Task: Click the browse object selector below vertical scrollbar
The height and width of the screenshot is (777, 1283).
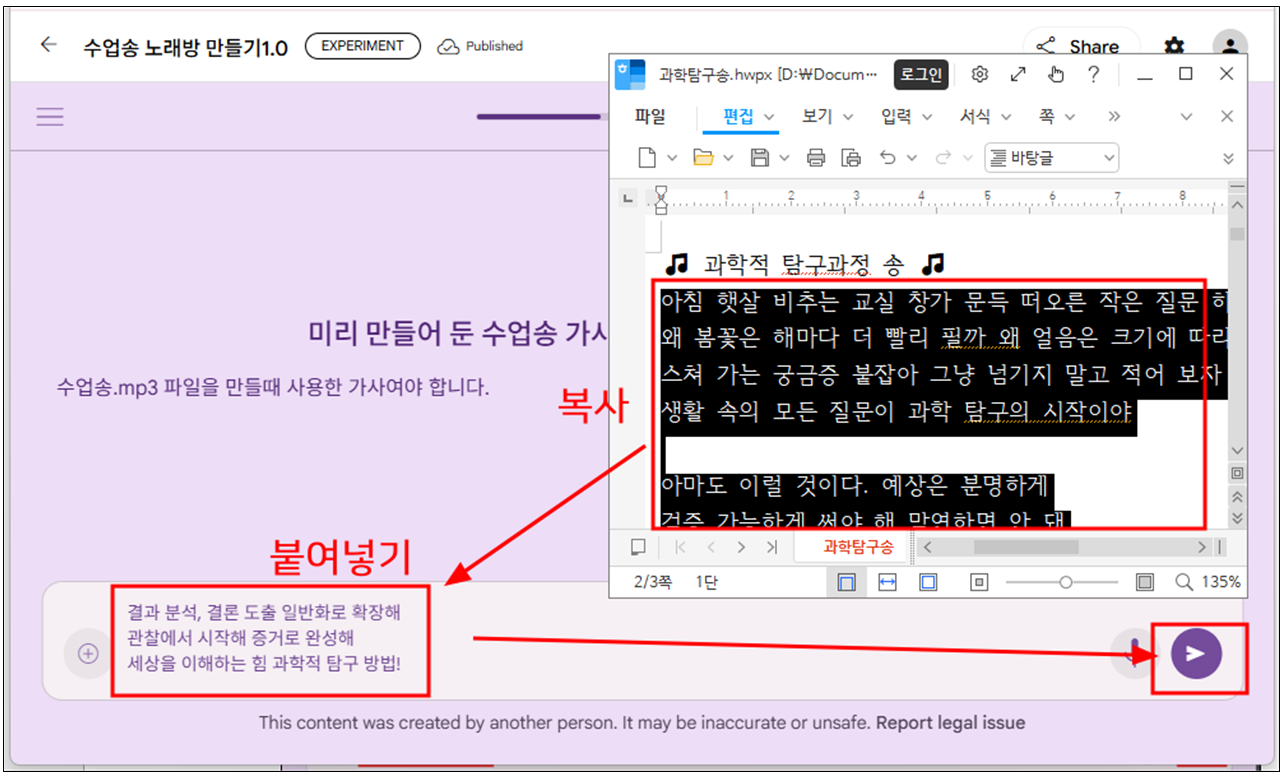Action: point(1237,473)
